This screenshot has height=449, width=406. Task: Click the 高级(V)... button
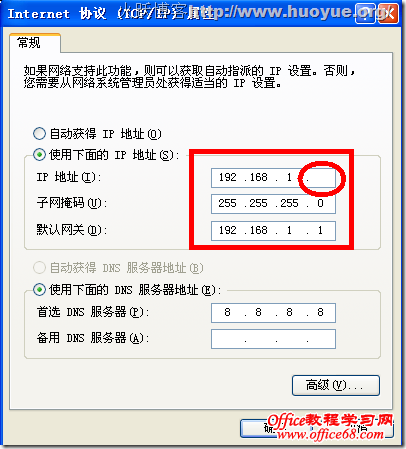coord(336,385)
